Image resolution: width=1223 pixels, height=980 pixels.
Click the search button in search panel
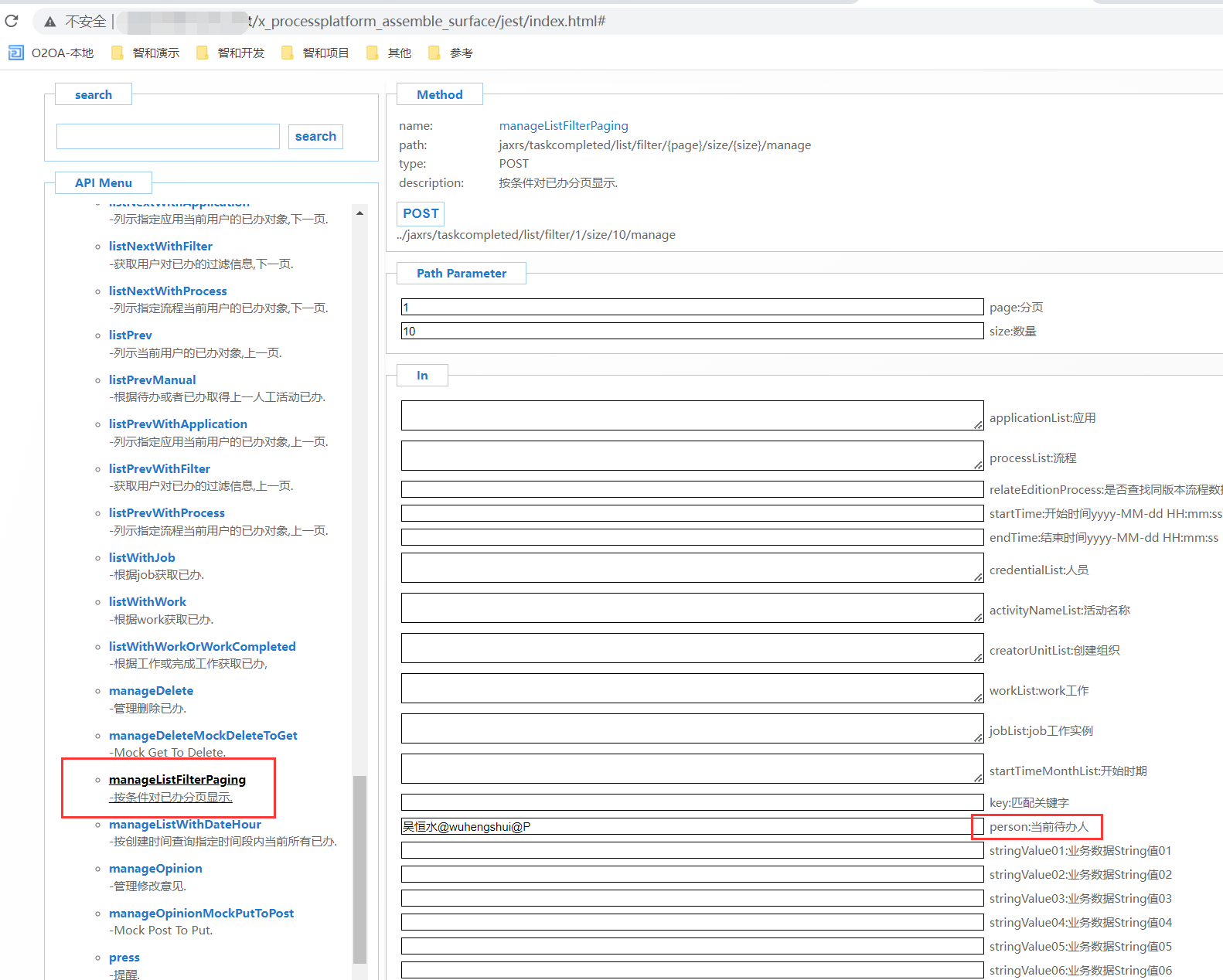tap(315, 136)
